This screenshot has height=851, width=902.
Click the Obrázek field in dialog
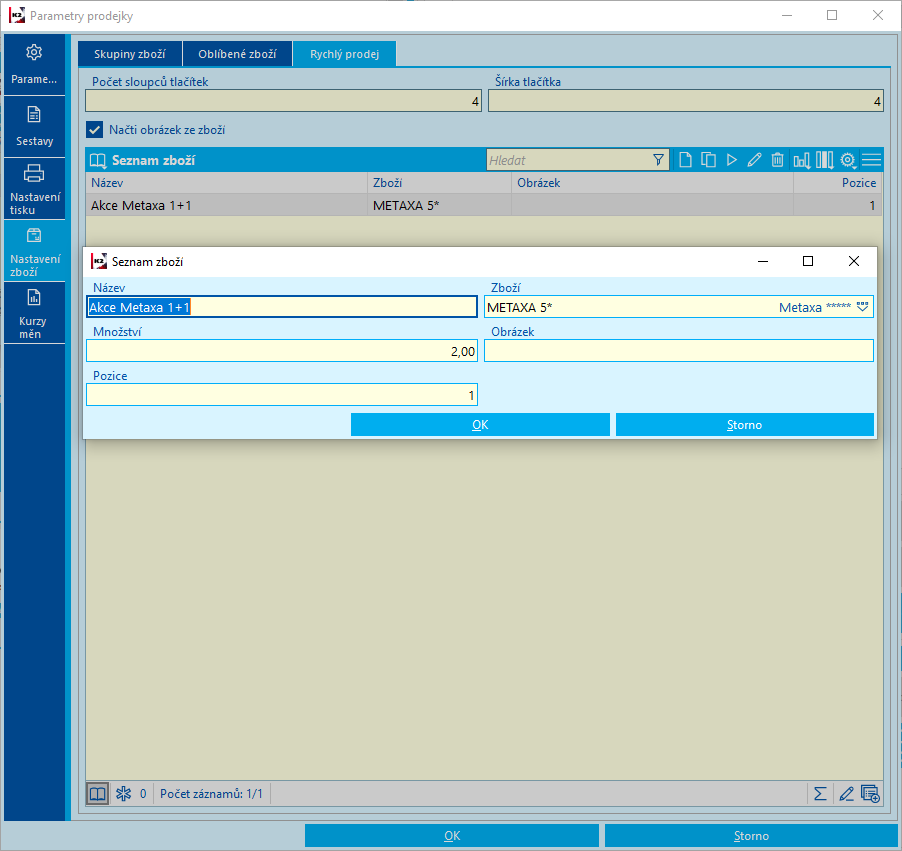pyautogui.click(x=679, y=351)
